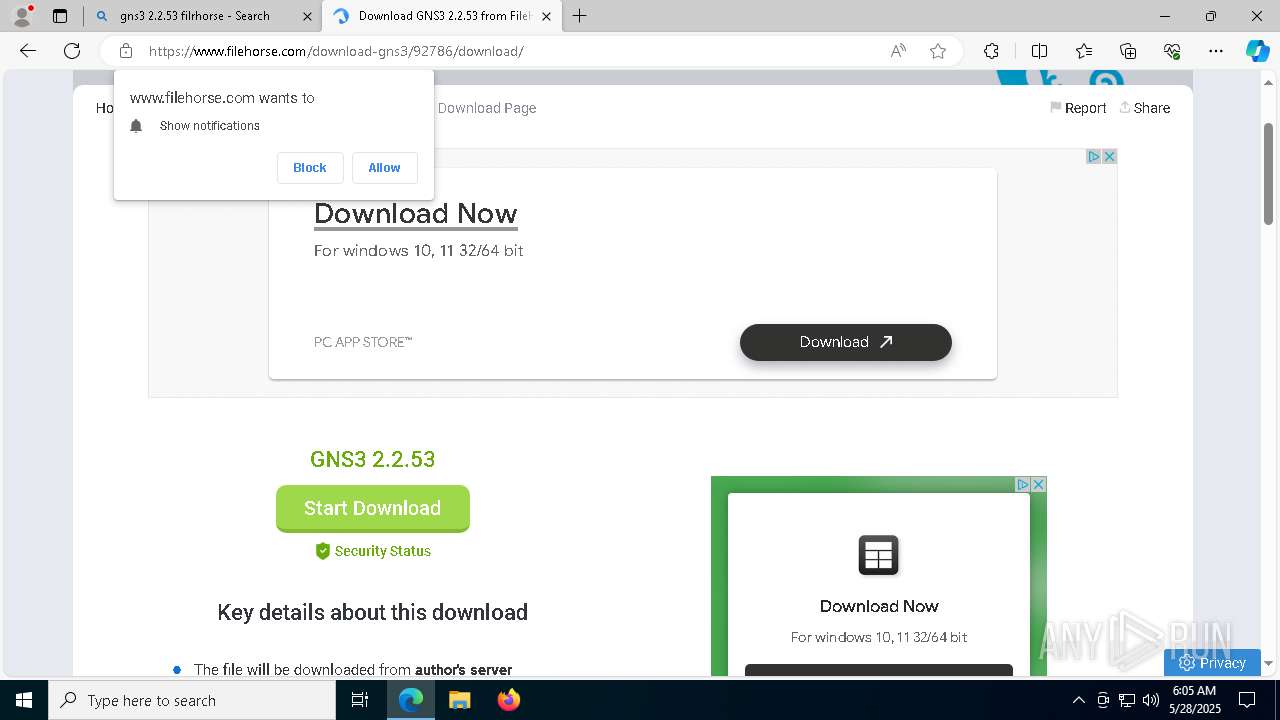The height and width of the screenshot is (720, 1280).
Task: Allow notifications from filehorse
Action: click(384, 168)
